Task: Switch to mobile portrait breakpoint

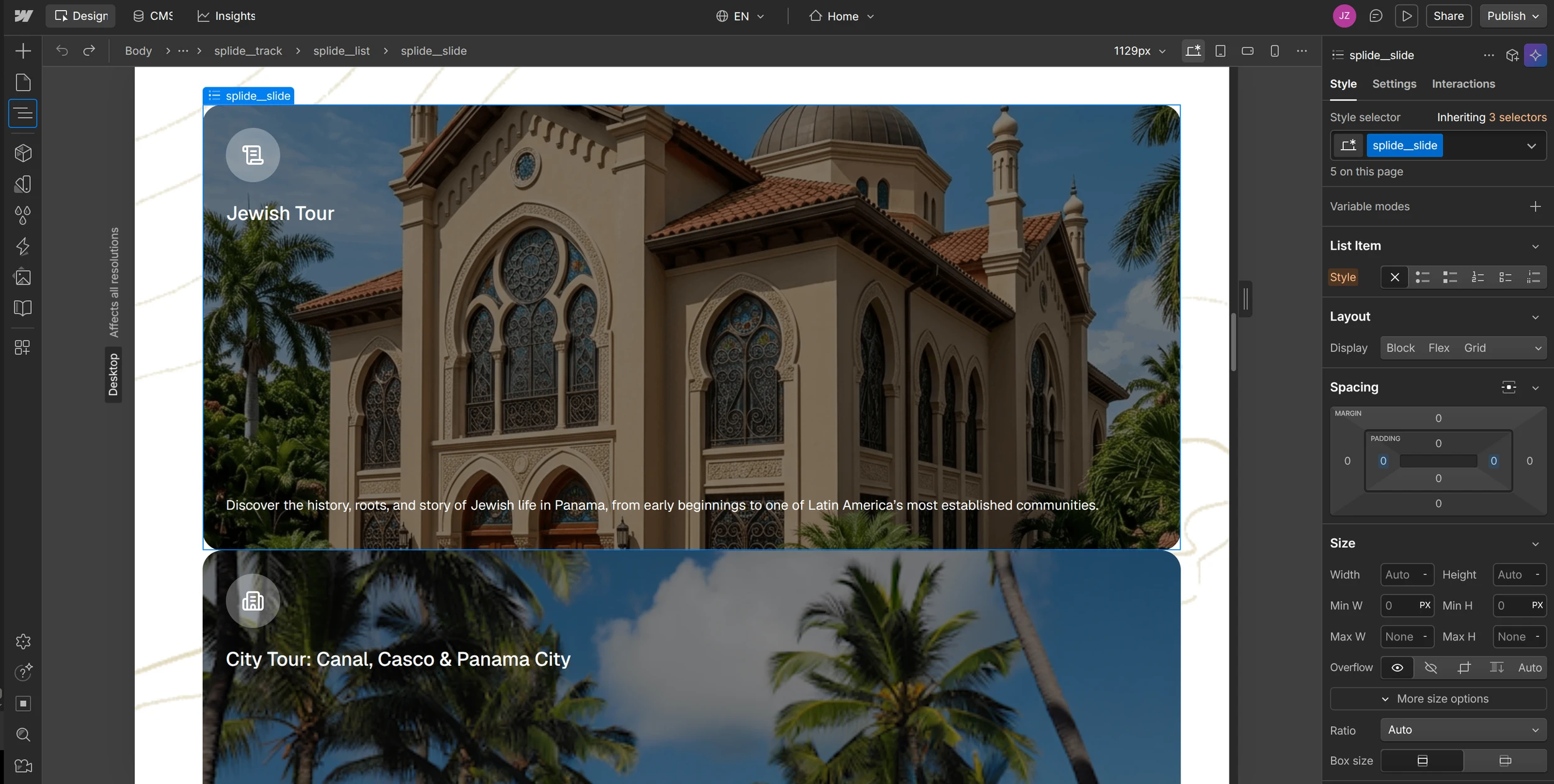Action: tap(1275, 51)
